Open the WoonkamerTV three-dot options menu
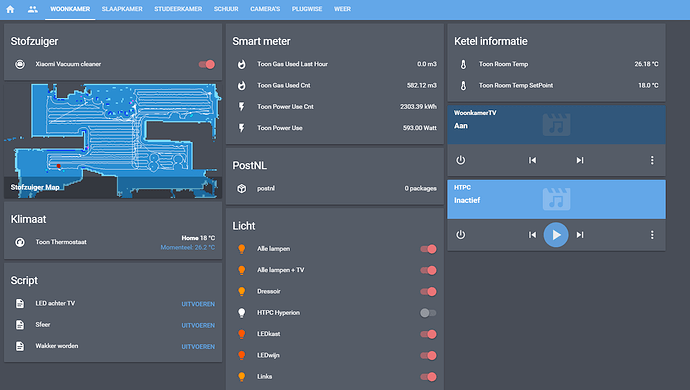690x390 pixels. (652, 160)
